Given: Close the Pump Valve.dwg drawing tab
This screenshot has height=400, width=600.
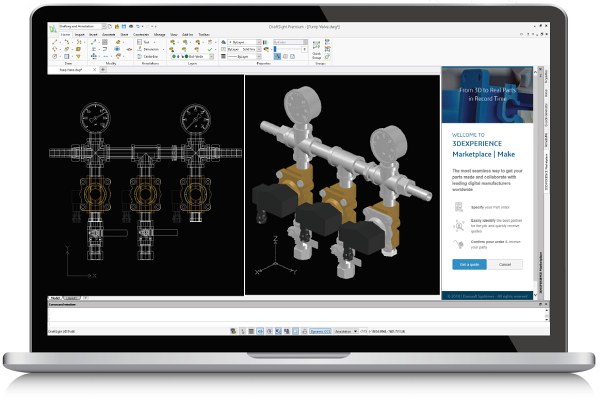Looking at the screenshot, I should 94,70.
